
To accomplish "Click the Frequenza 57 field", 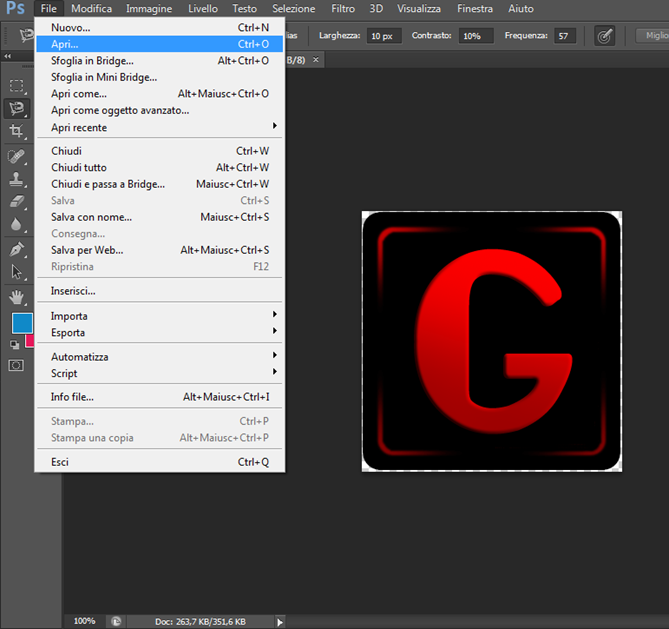I will (x=565, y=36).
